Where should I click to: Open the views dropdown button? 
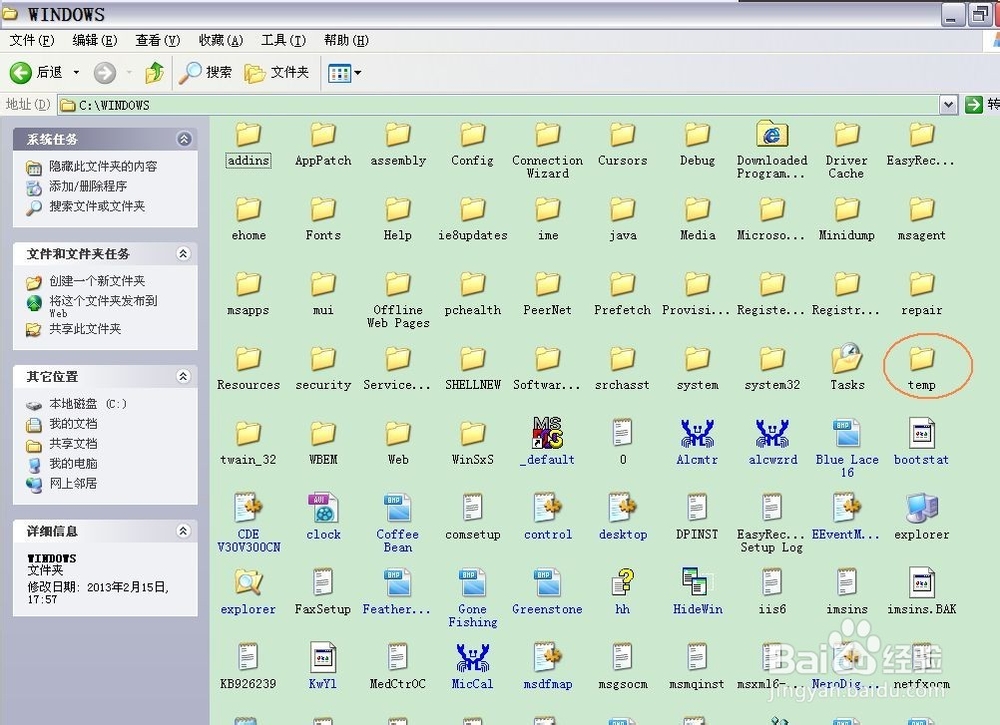344,73
